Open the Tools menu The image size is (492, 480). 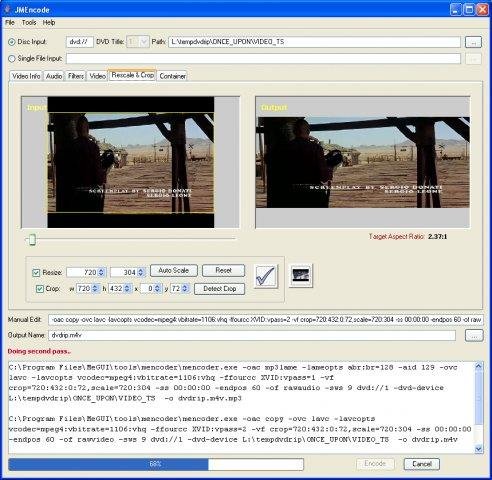[x=29, y=23]
